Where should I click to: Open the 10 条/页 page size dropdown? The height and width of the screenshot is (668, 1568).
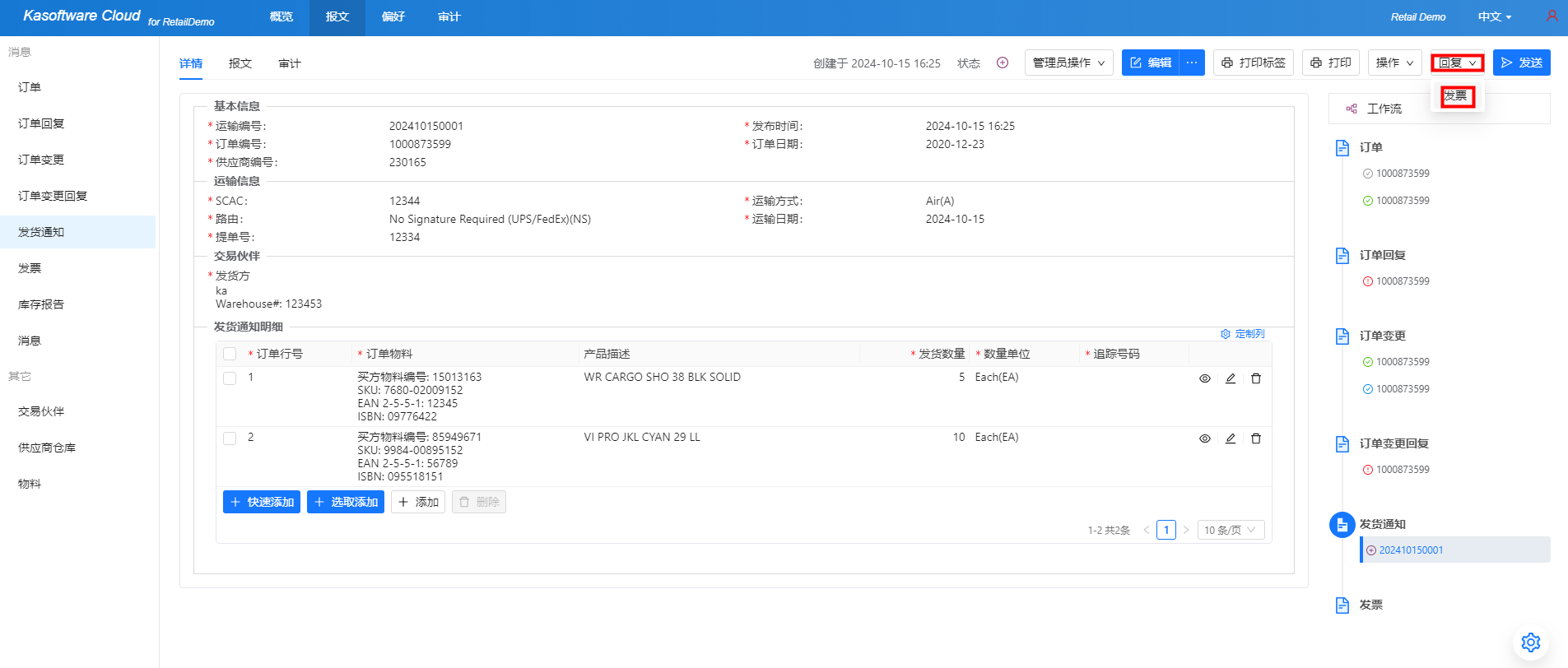point(1231,530)
